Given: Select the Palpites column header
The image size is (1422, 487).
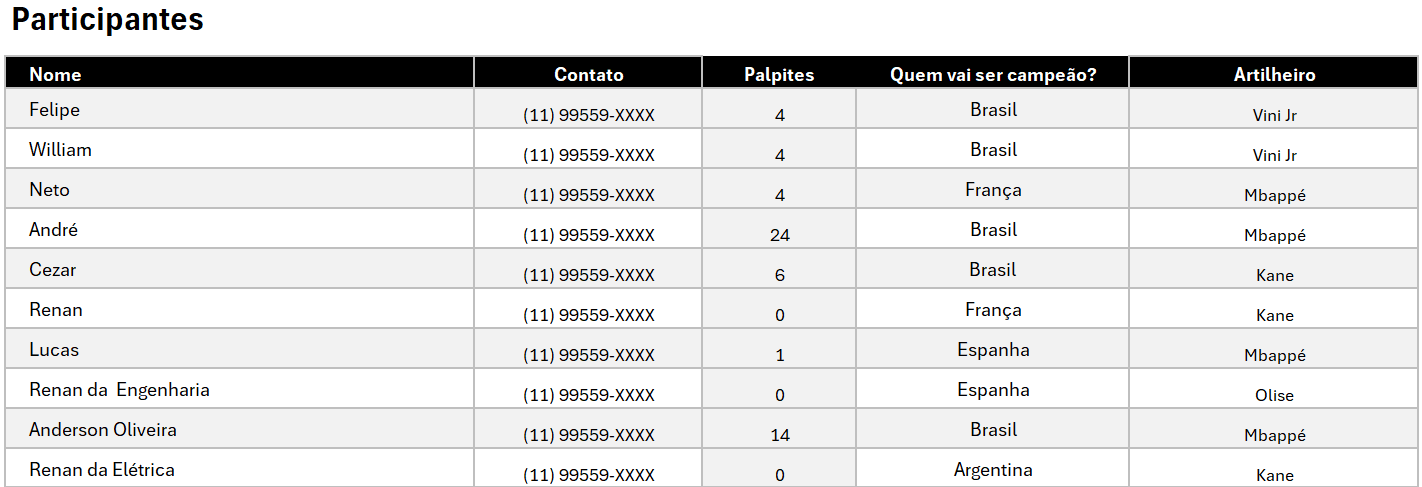Looking at the screenshot, I should tap(779, 74).
